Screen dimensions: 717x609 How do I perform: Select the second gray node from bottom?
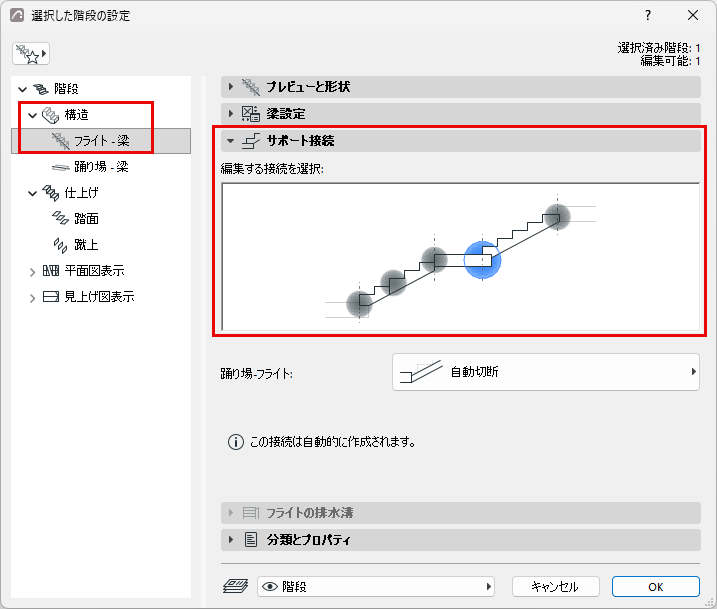tap(393, 283)
